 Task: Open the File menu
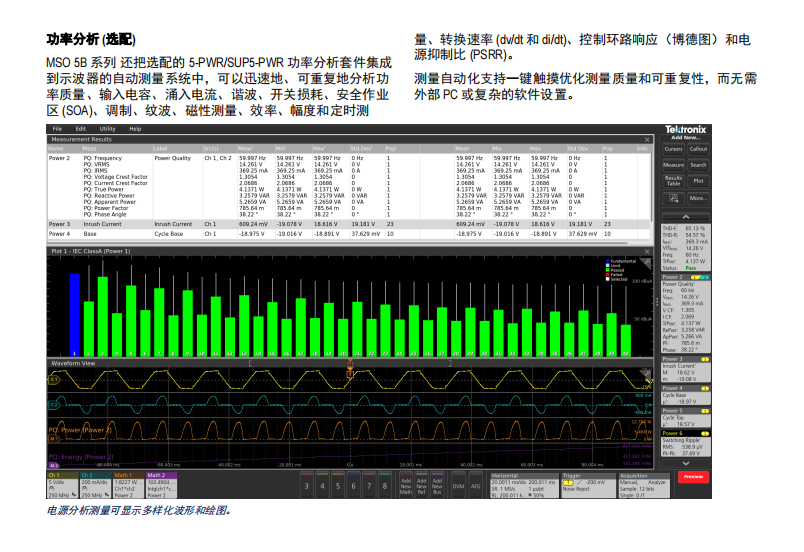click(x=57, y=129)
